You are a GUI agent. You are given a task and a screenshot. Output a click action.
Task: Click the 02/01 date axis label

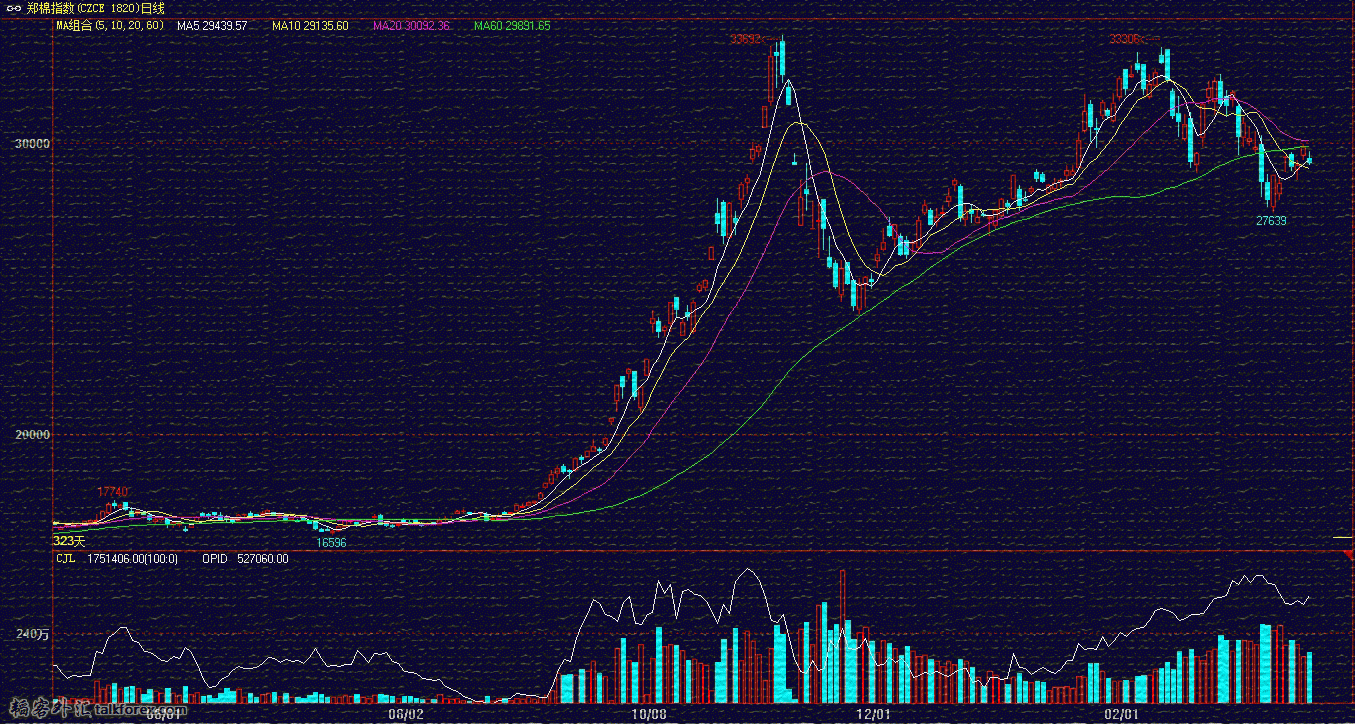(1122, 714)
